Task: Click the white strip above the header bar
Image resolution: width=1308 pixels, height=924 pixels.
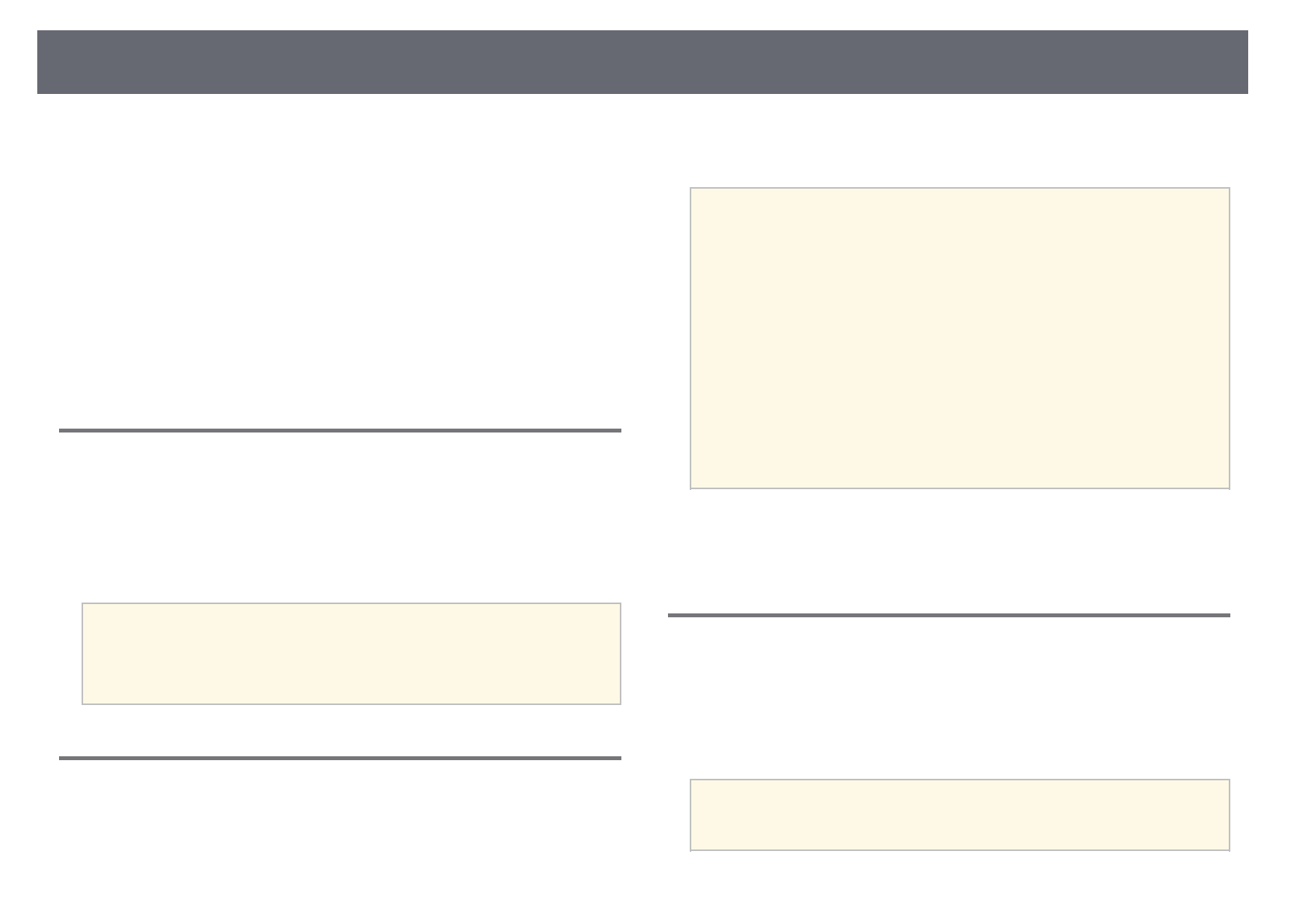Action: [642, 14]
